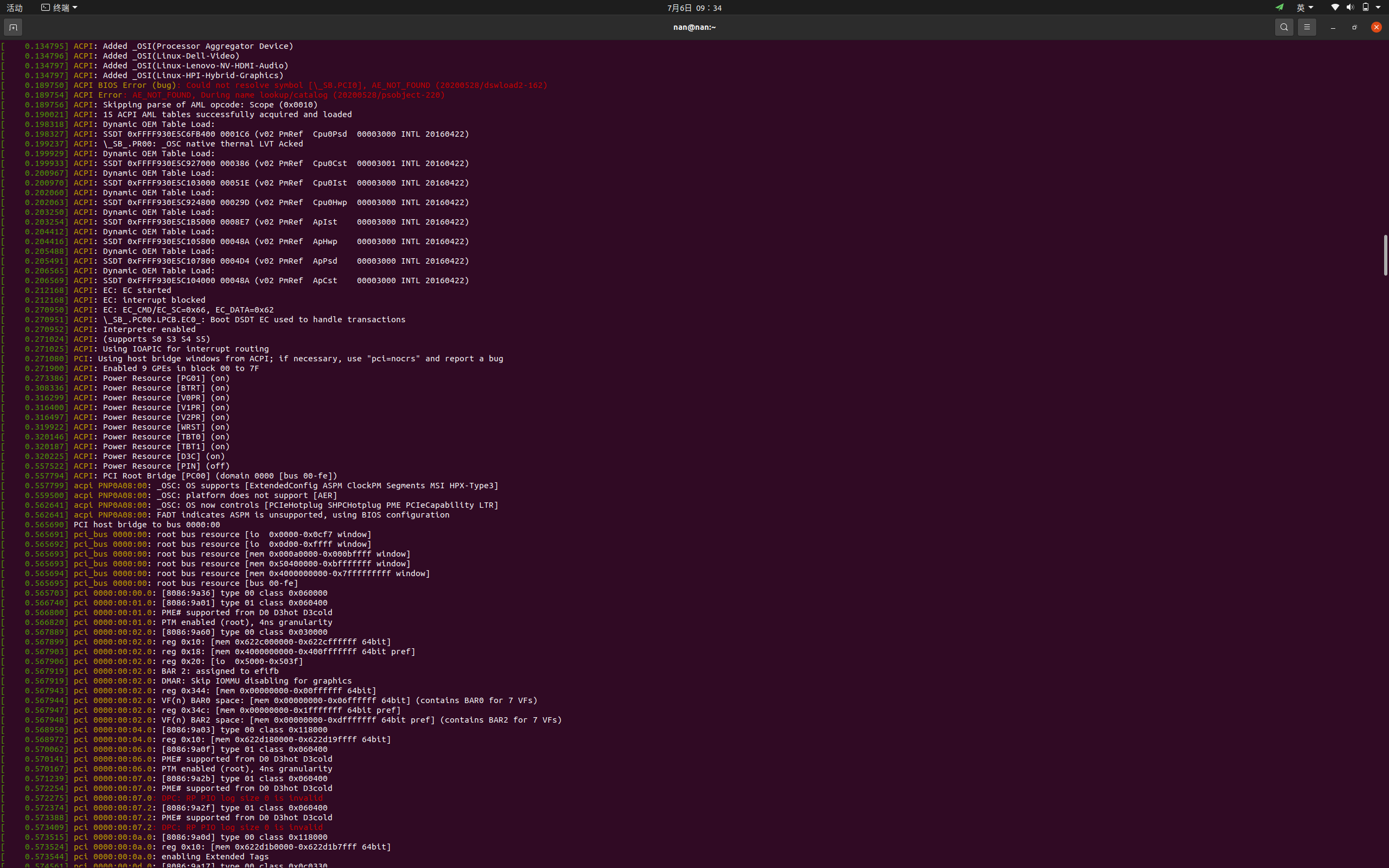Click the 'EC: interrupt blocked' line
Image resolution: width=1389 pixels, height=868 pixels.
pyautogui.click(x=103, y=299)
